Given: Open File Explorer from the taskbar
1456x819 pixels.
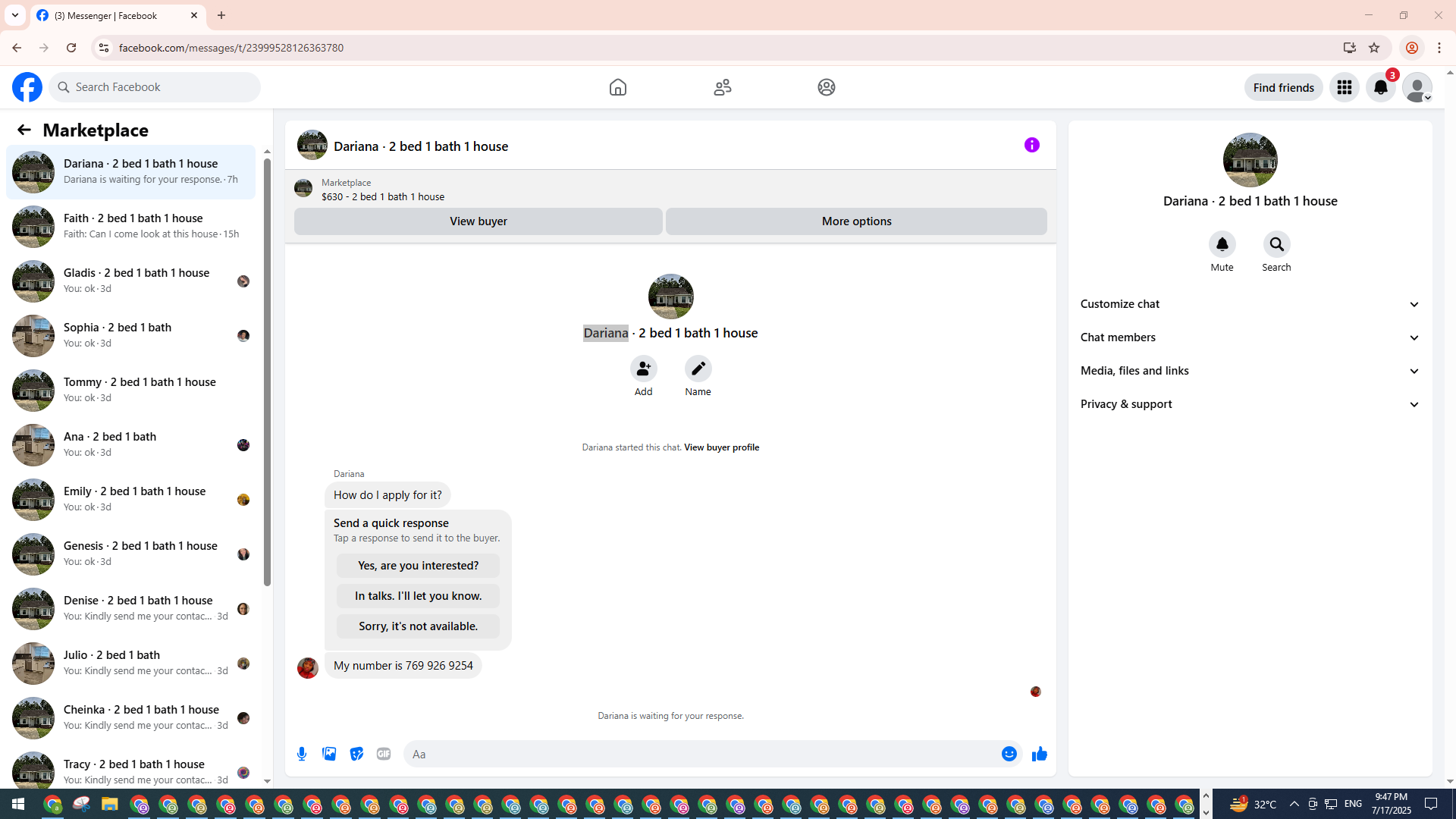Looking at the screenshot, I should (x=110, y=804).
